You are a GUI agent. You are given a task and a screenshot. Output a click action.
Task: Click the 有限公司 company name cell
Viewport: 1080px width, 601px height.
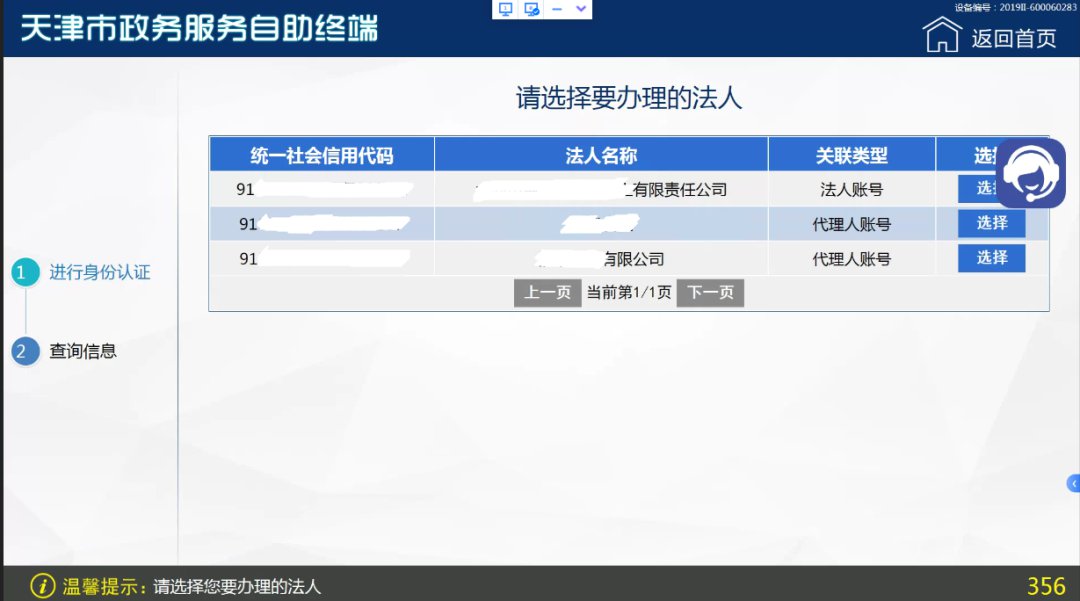[601, 259]
